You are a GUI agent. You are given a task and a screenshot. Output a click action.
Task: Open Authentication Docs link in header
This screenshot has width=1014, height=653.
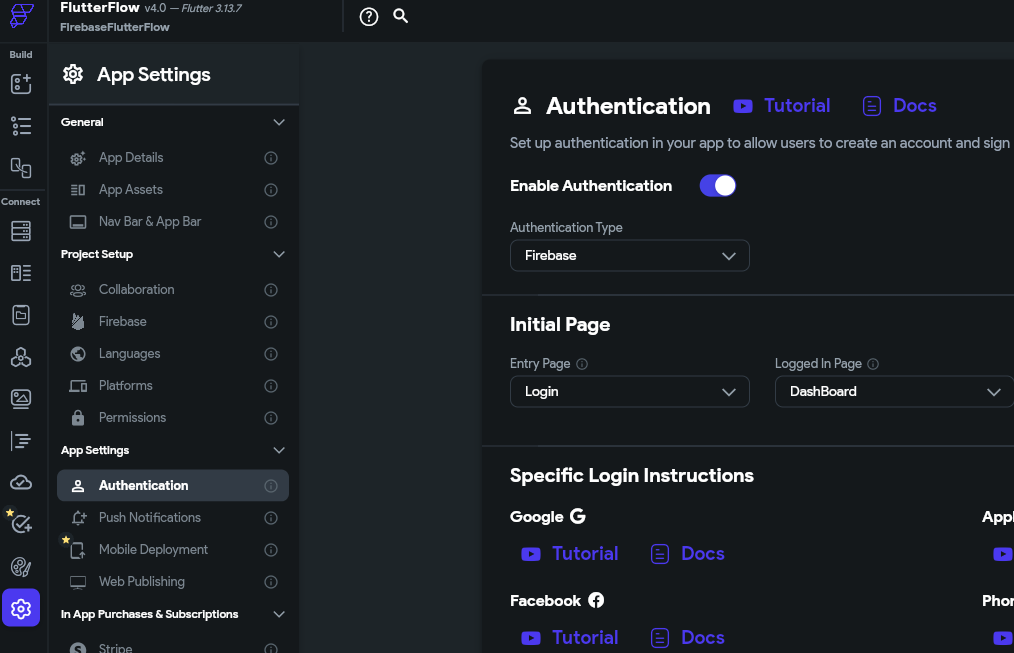900,105
